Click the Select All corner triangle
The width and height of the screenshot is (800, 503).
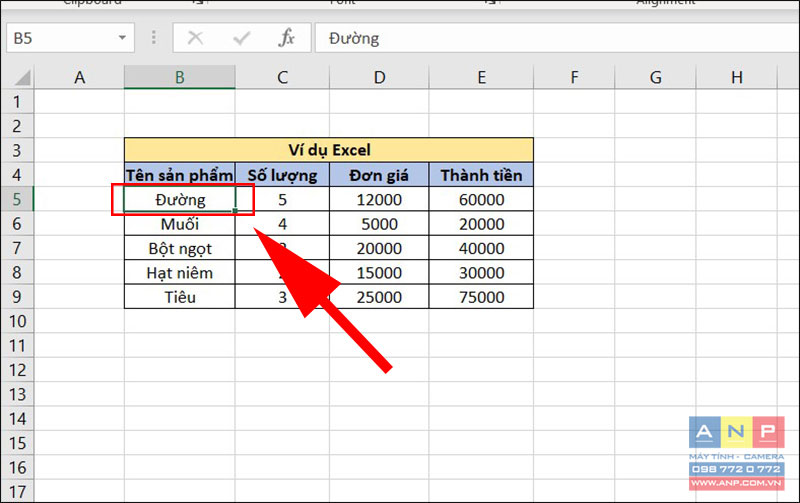click(23, 78)
